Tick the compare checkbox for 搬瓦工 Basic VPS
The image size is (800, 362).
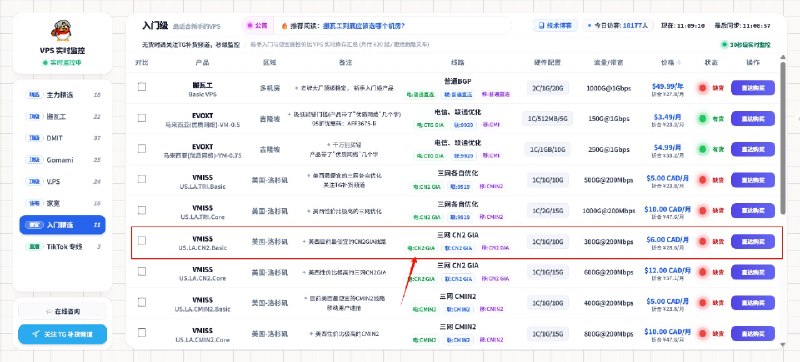(142, 87)
